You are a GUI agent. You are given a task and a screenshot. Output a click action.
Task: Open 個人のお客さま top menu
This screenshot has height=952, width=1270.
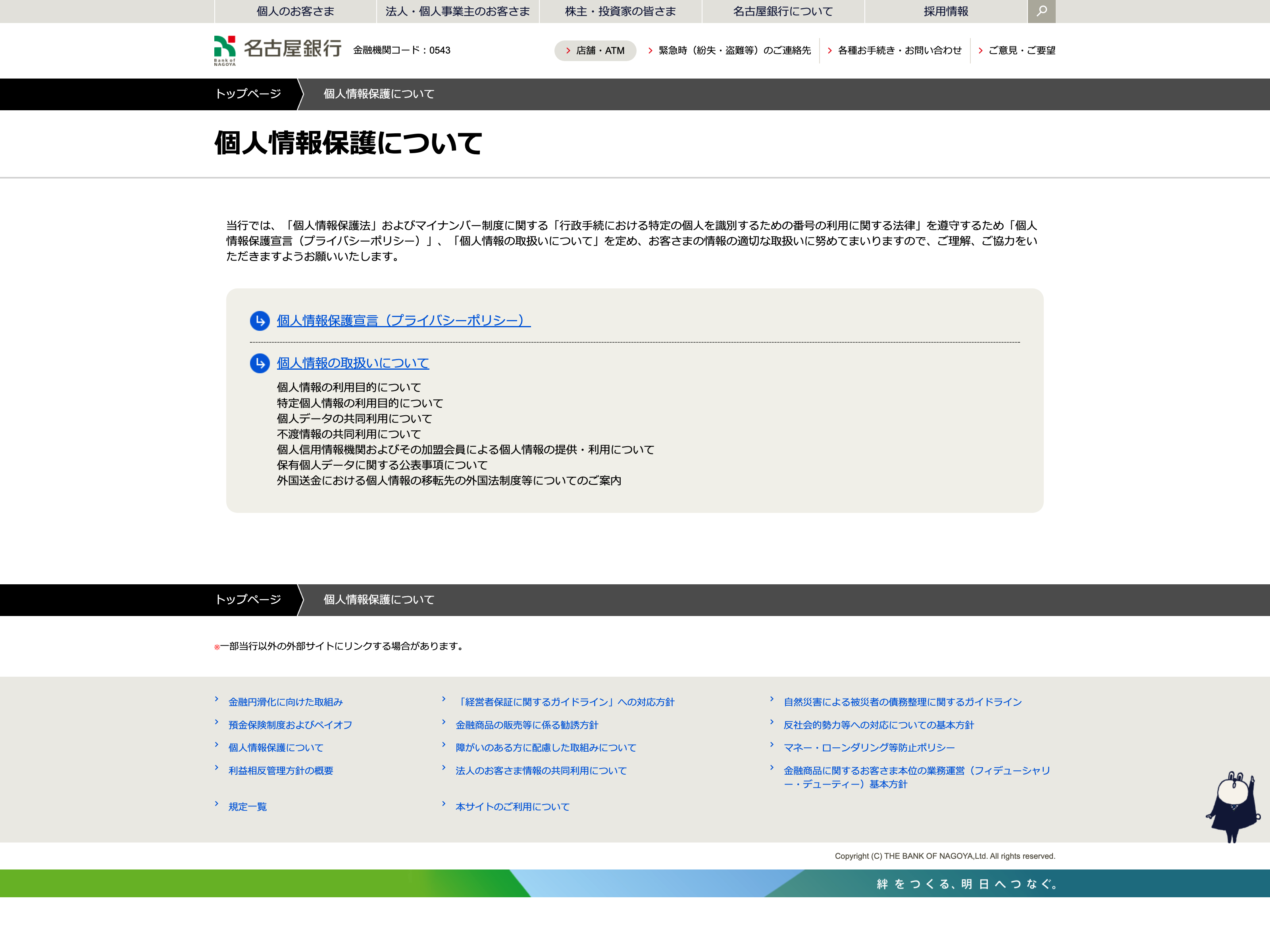295,12
